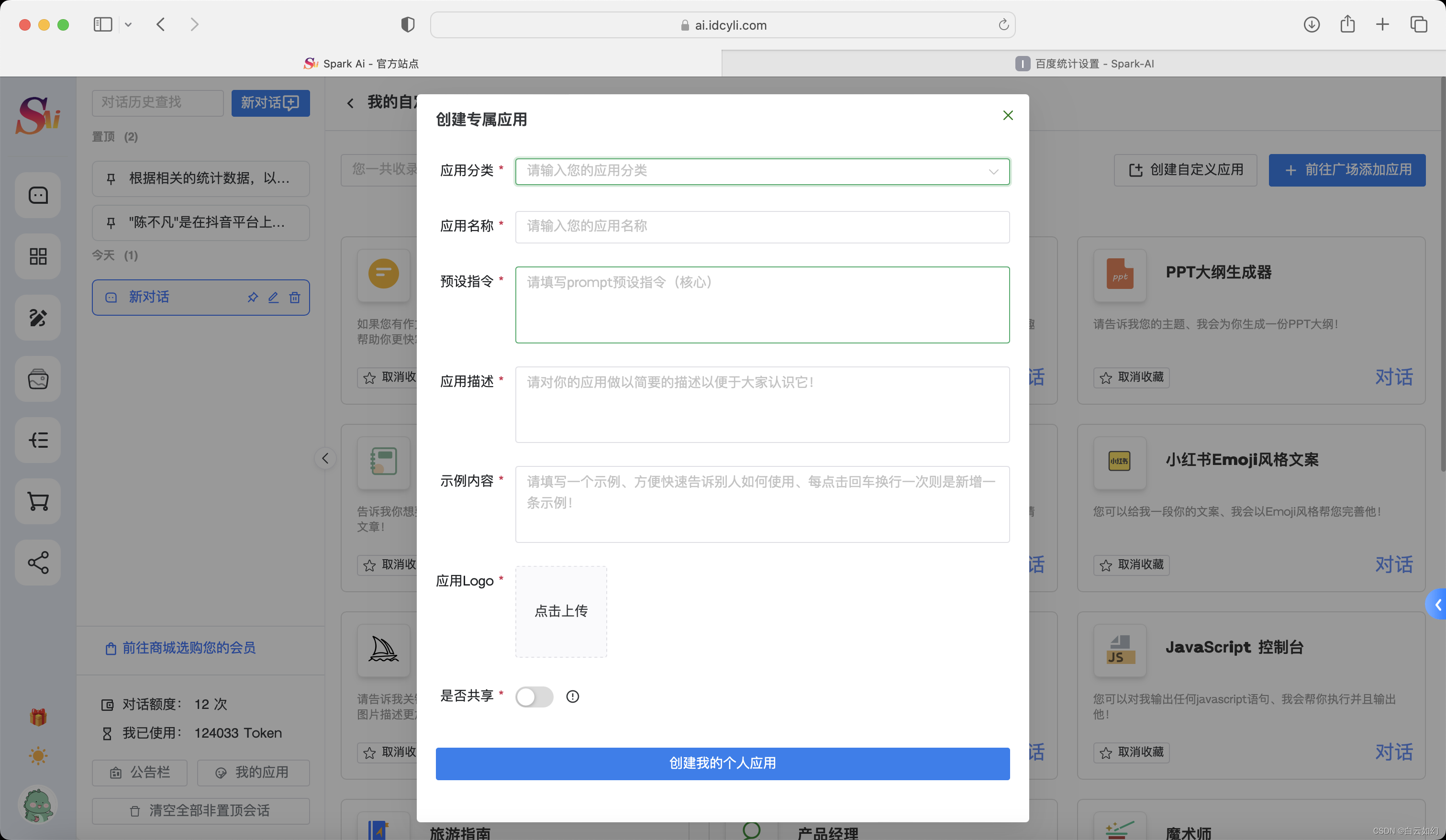
Task: Open the chat icon in left sidebar
Action: (x=38, y=195)
